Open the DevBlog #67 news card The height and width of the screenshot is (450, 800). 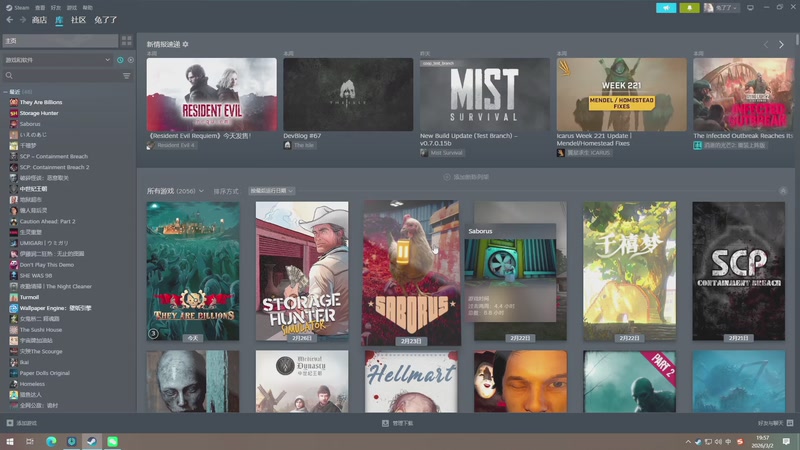click(348, 94)
